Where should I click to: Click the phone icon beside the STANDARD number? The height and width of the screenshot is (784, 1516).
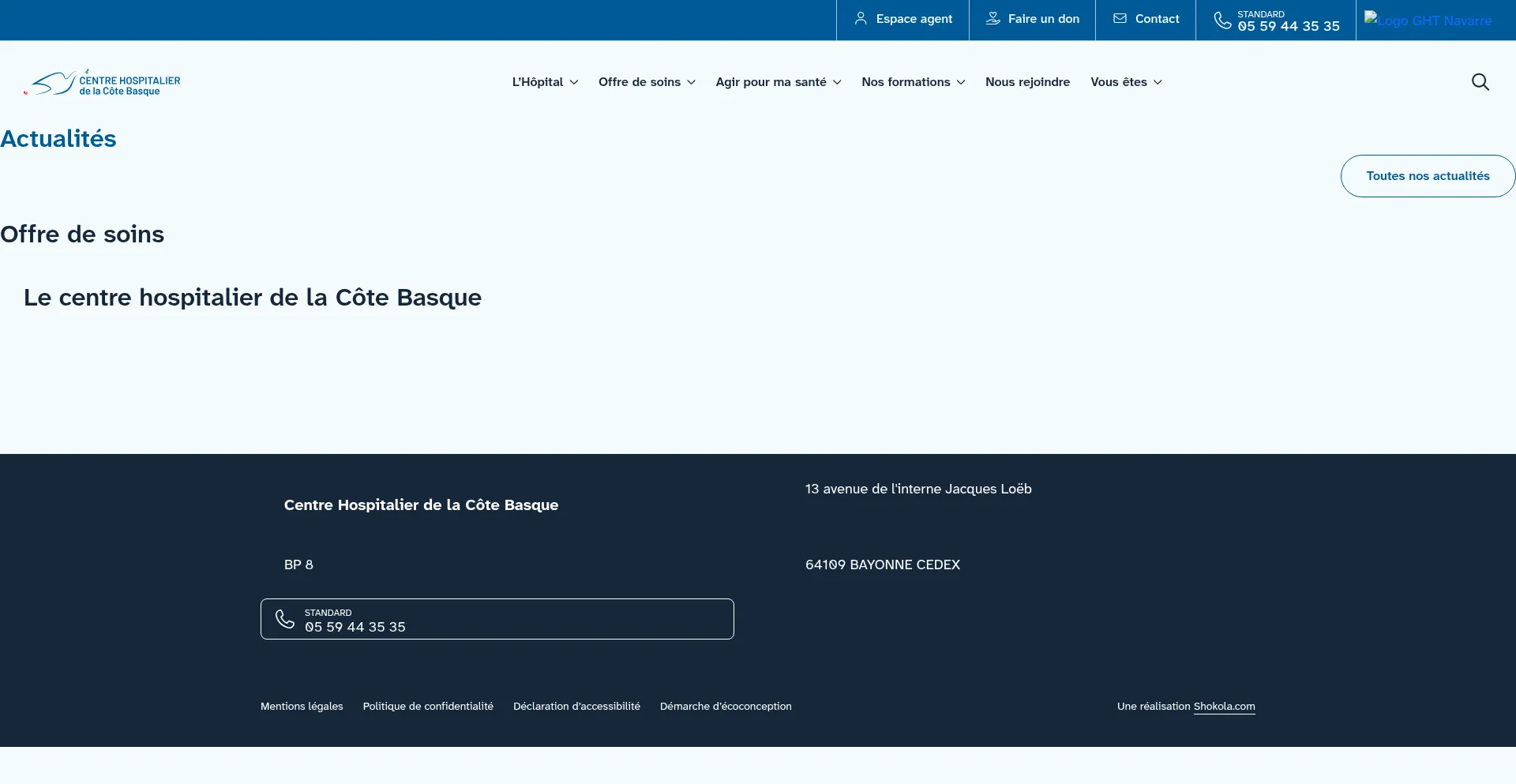[1223, 20]
